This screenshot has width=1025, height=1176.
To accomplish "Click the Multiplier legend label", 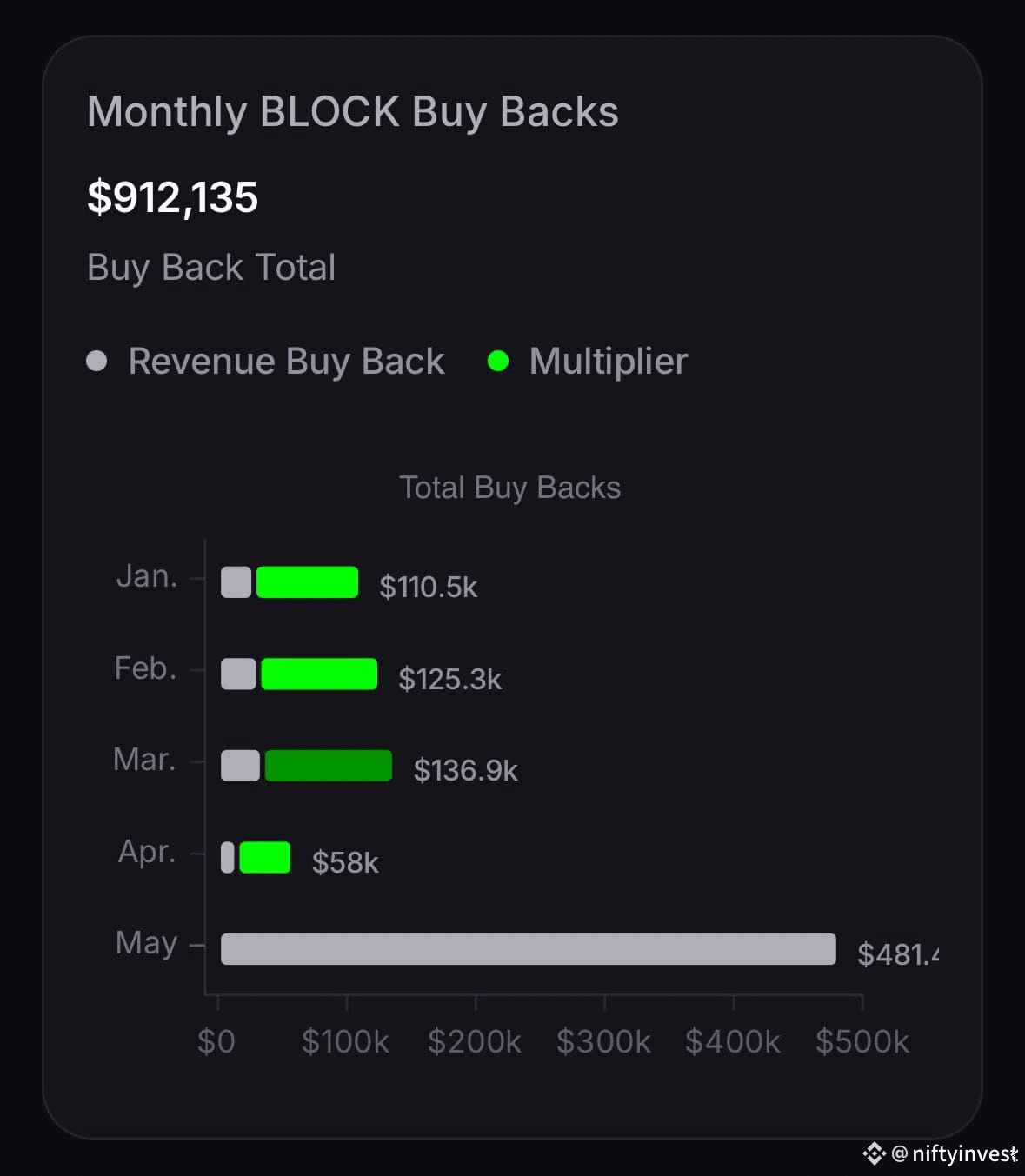I will 608,361.
